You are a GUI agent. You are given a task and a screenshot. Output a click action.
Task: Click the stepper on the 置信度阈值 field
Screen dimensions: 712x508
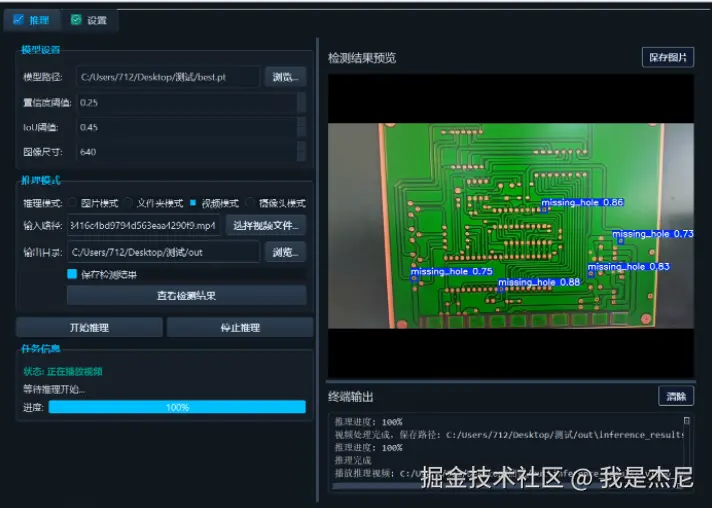point(301,102)
